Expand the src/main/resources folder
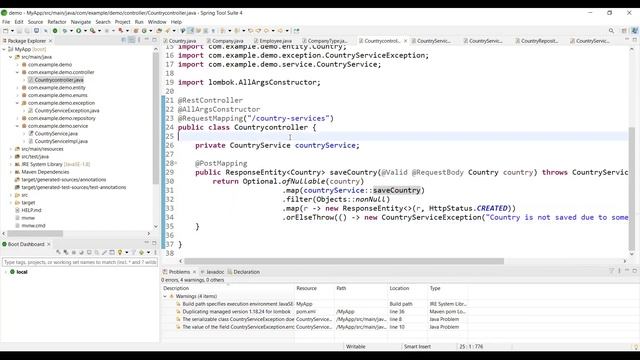 tap(11, 149)
